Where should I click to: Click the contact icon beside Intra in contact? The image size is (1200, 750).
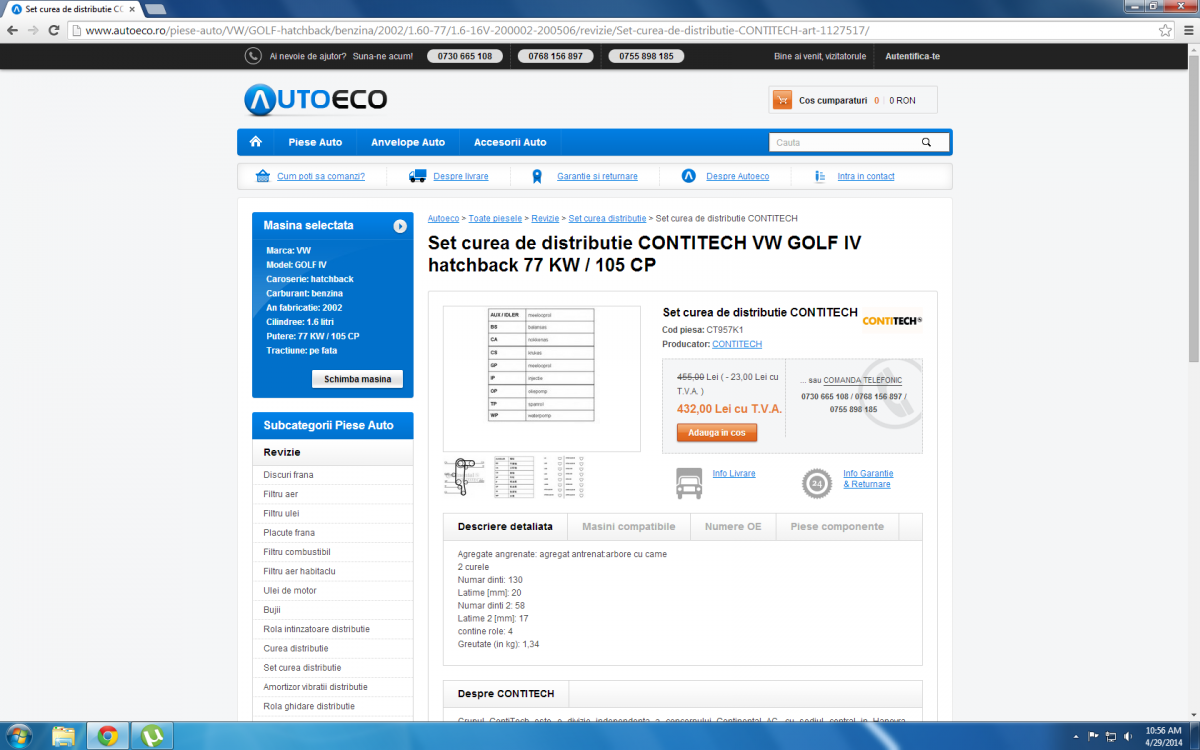(x=820, y=176)
